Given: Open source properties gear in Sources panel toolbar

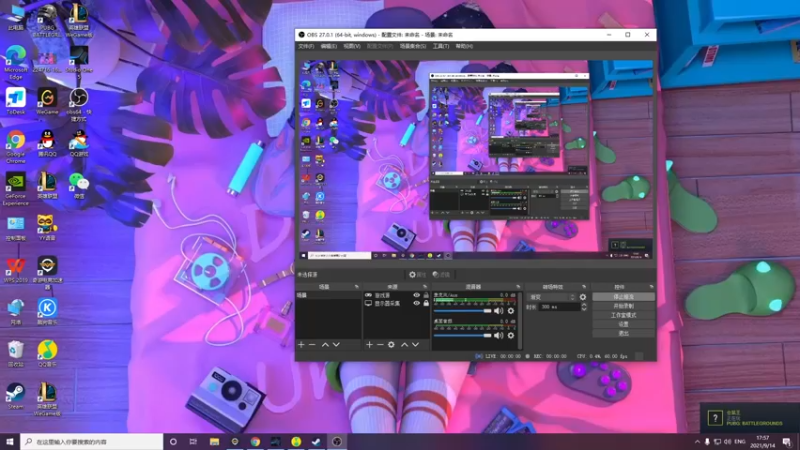Looking at the screenshot, I should click(391, 345).
